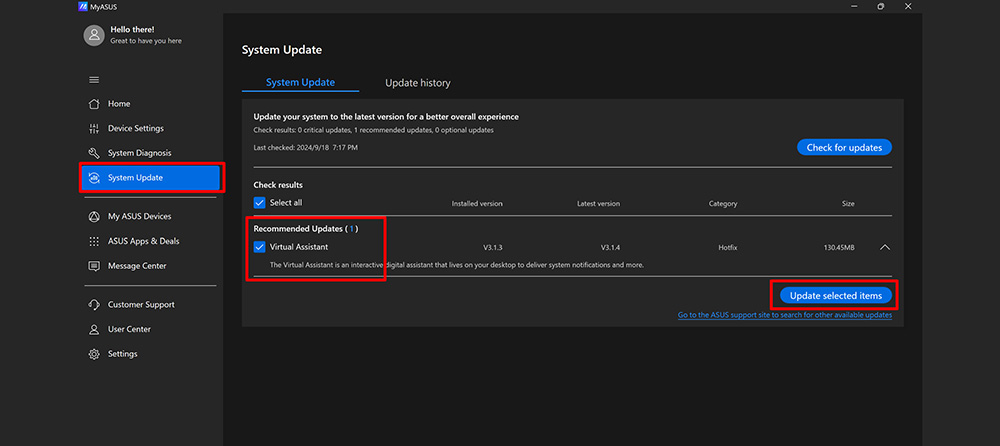The height and width of the screenshot is (446, 1000).
Task: Click the System Update refresh icon
Action: click(94, 178)
